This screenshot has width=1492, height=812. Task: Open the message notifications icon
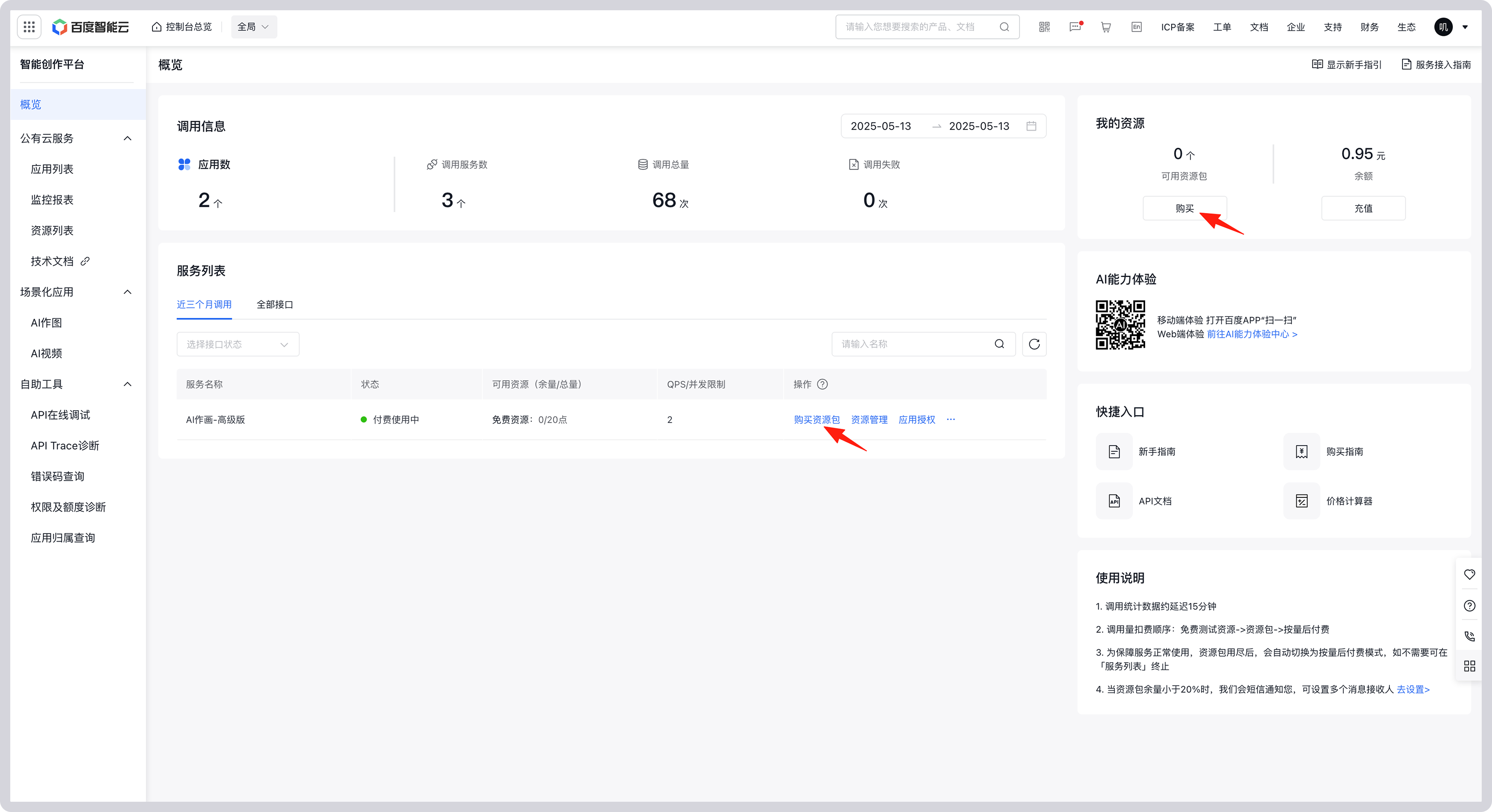(1075, 27)
